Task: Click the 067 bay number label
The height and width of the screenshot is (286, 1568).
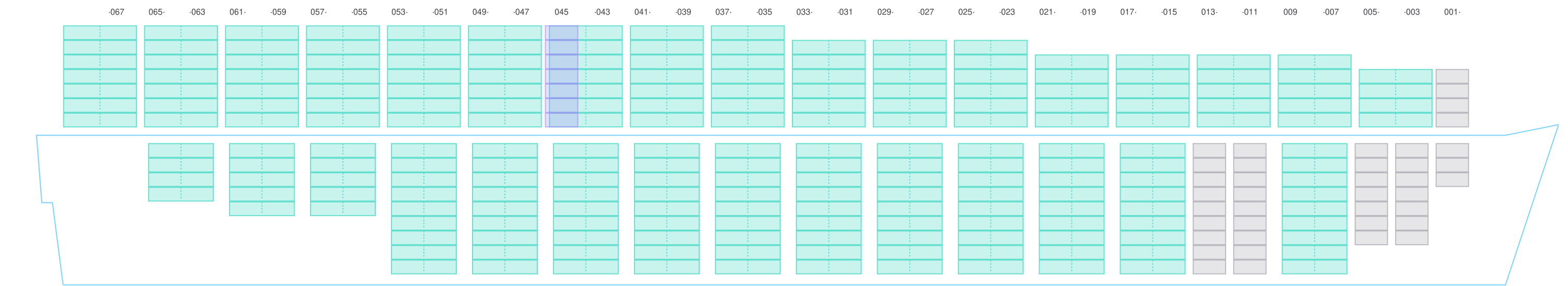Action: pos(116,12)
